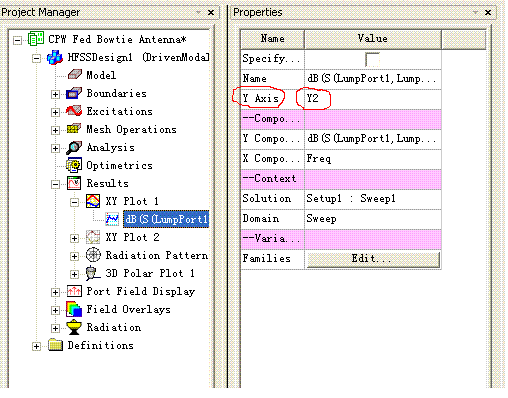The height and width of the screenshot is (398, 508).
Task: Click the XY Plot 1 icon
Action: coord(93,201)
